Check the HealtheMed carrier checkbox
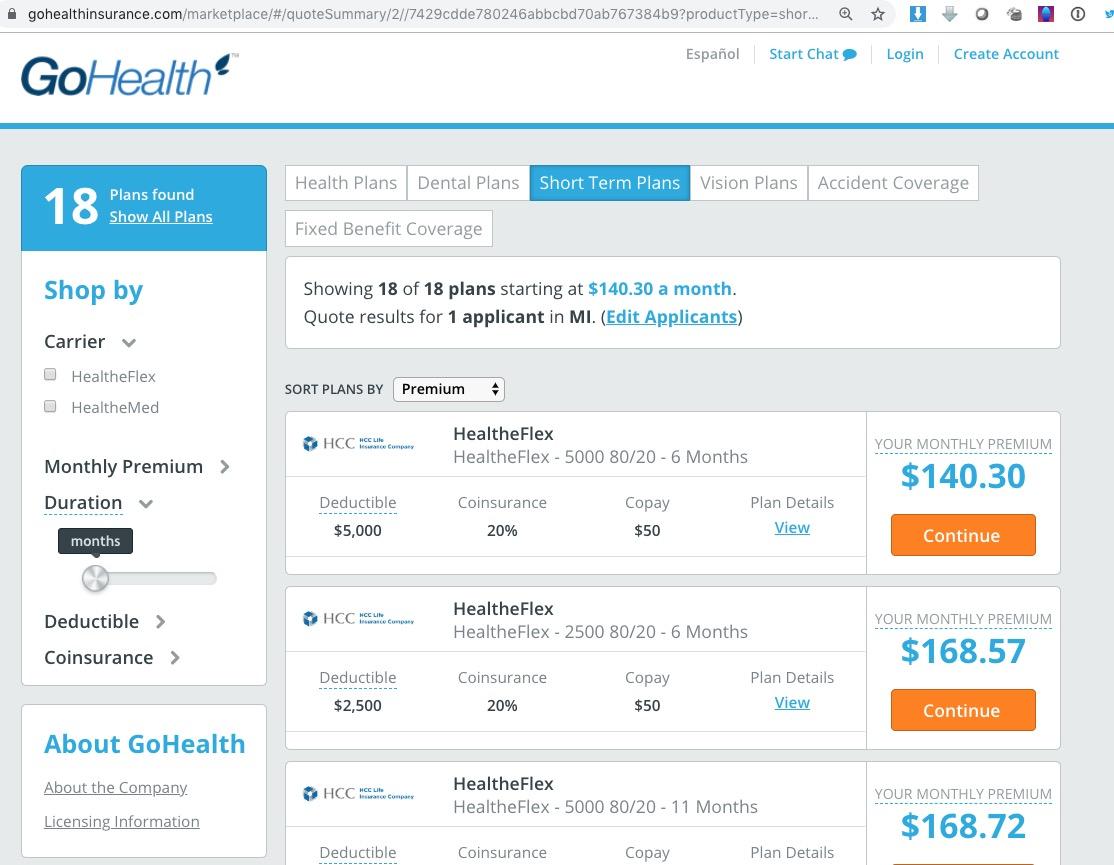This screenshot has width=1114, height=865. tap(50, 406)
